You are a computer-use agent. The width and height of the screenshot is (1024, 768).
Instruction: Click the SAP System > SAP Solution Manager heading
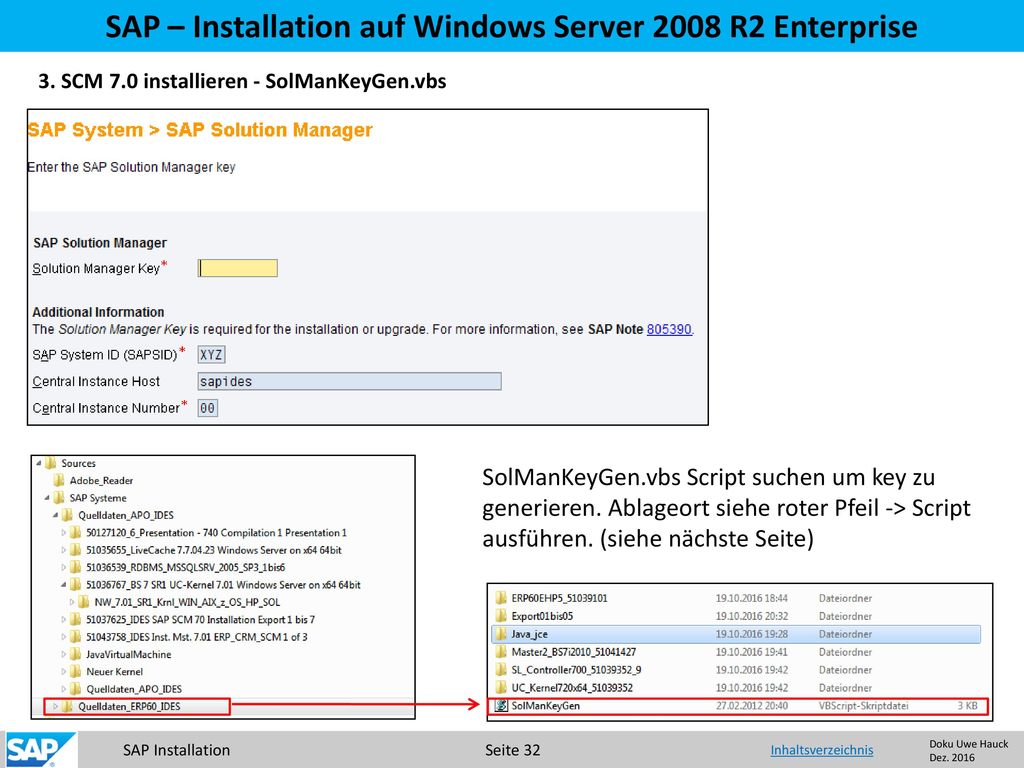200,130
